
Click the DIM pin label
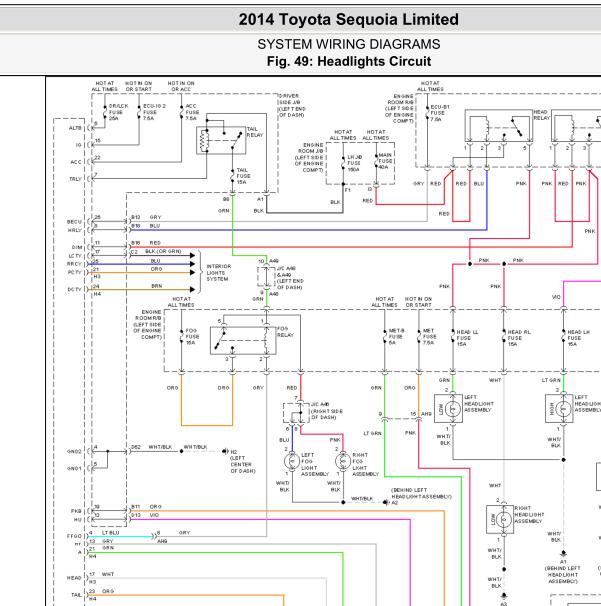pyautogui.click(x=77, y=247)
